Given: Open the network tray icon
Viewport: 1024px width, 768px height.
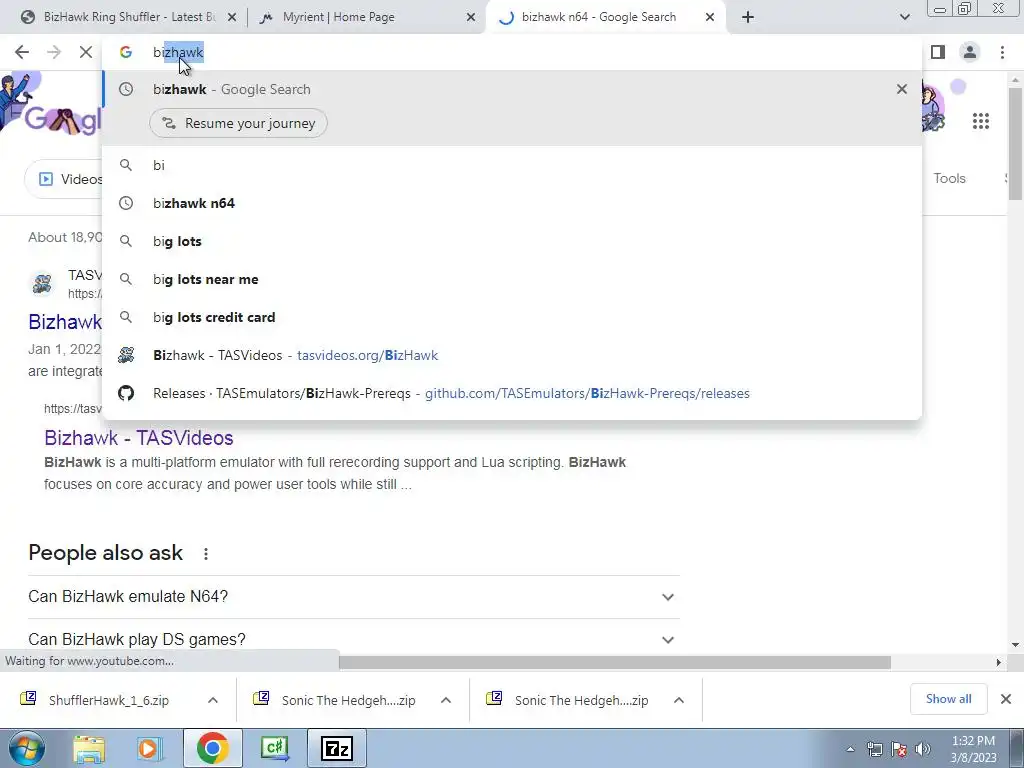Looking at the screenshot, I should (x=874, y=749).
